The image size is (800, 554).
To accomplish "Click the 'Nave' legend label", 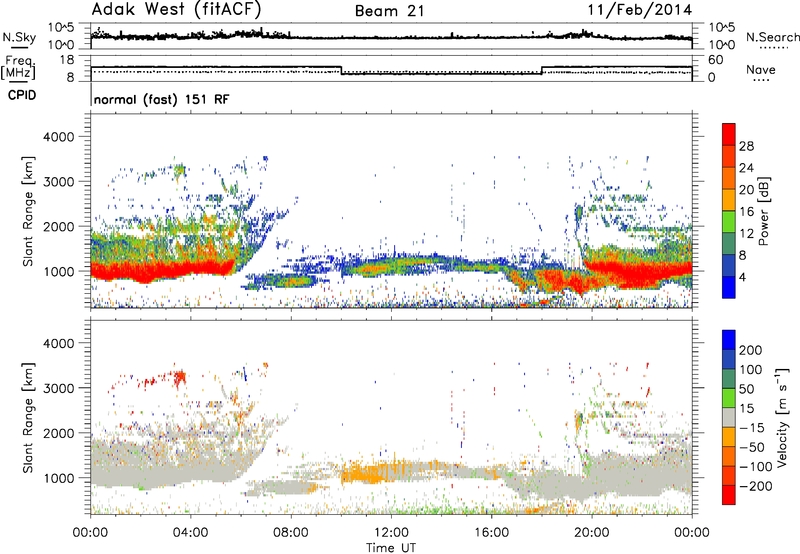I will tap(760, 69).
